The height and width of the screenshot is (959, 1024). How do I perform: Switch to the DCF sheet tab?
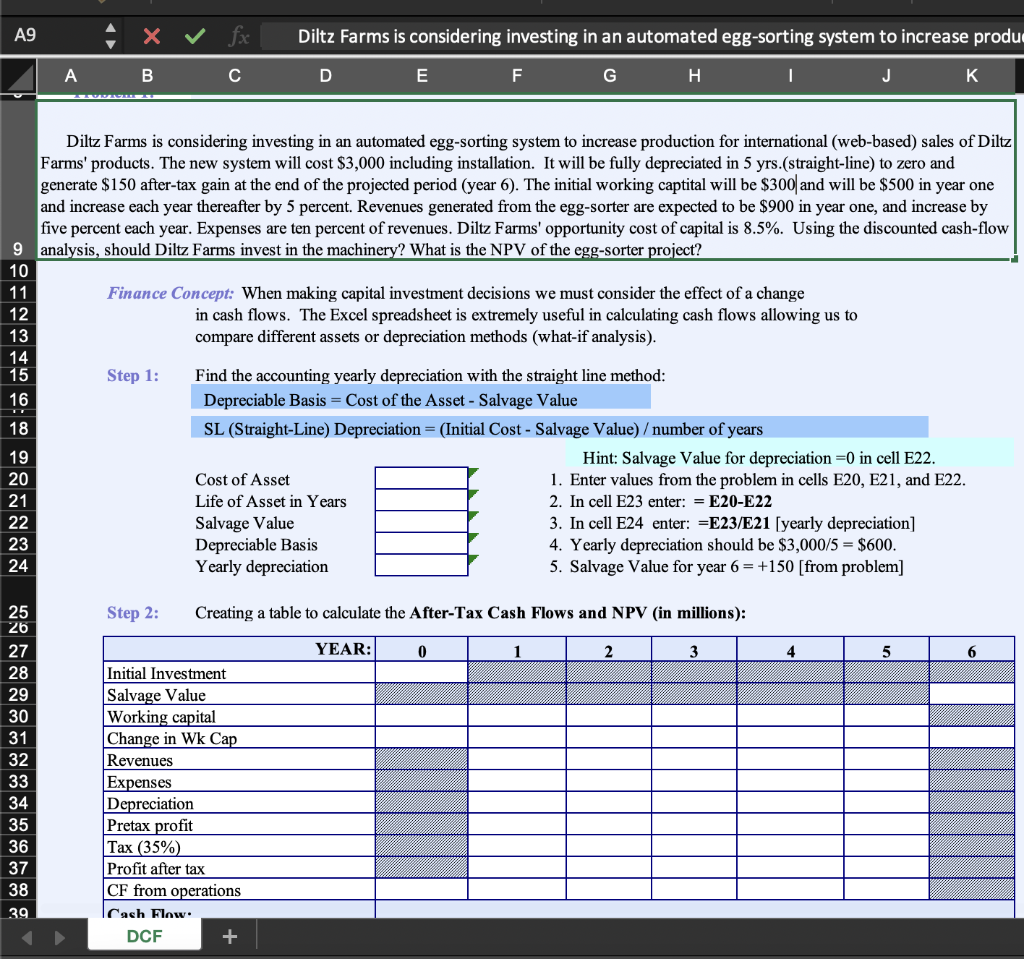(144, 936)
